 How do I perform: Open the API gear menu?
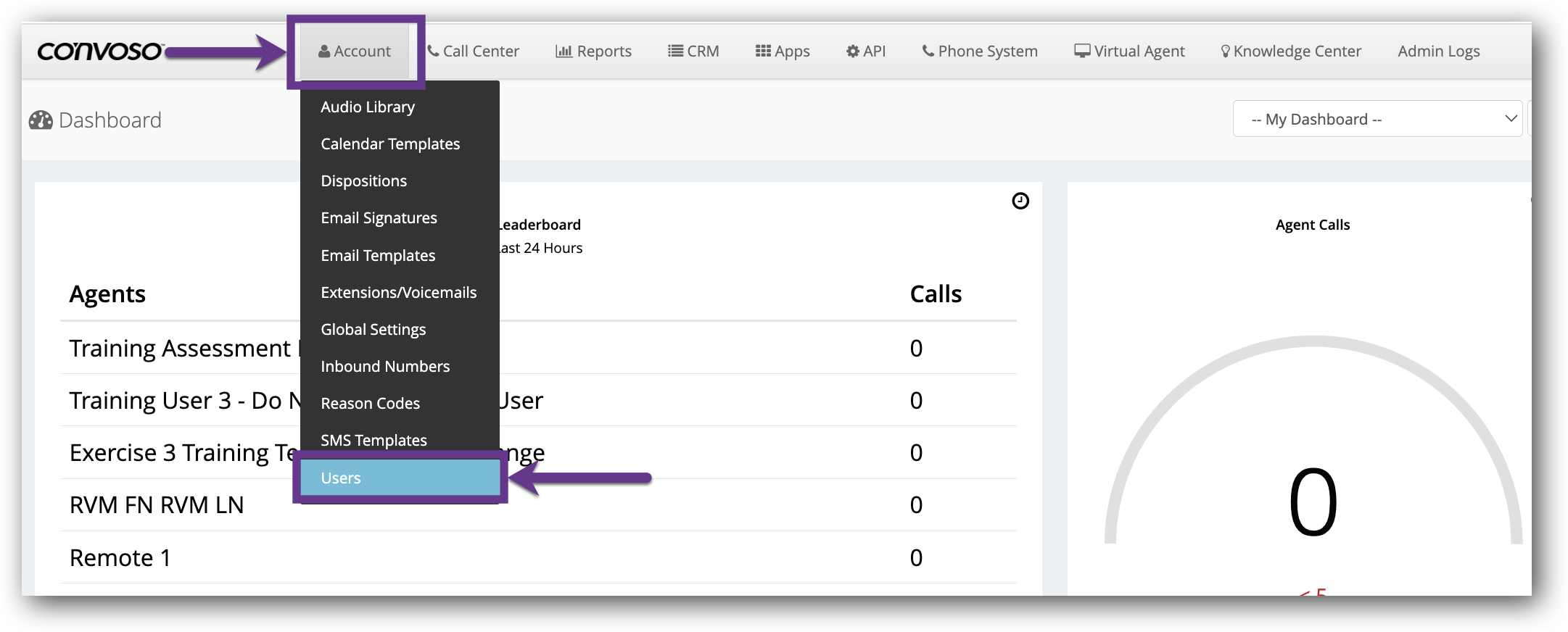[x=865, y=51]
